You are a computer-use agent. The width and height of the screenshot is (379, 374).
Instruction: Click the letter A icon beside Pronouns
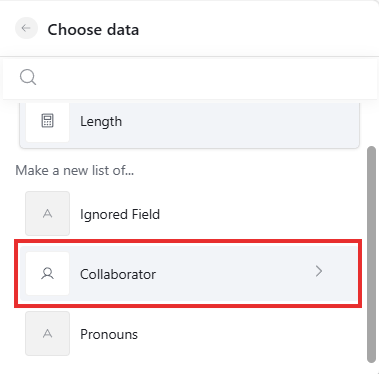[x=47, y=333]
